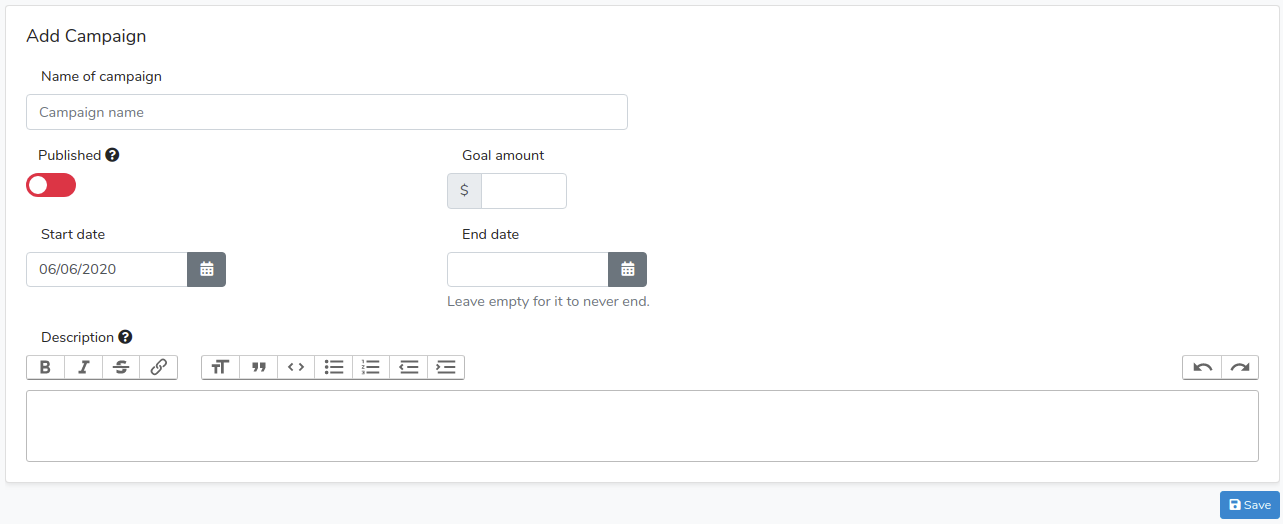Open the Start date calendar picker
Viewport: 1283px width, 524px height.
[x=207, y=269]
